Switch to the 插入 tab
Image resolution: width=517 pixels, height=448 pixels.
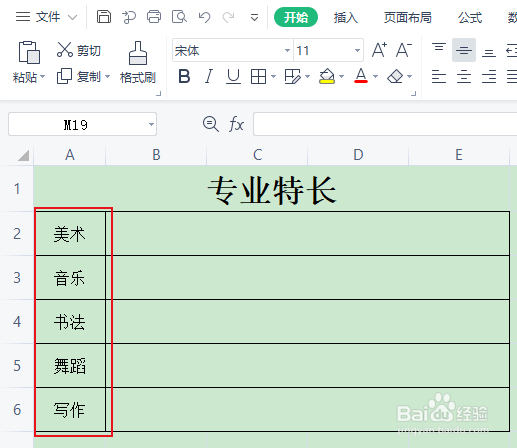346,17
